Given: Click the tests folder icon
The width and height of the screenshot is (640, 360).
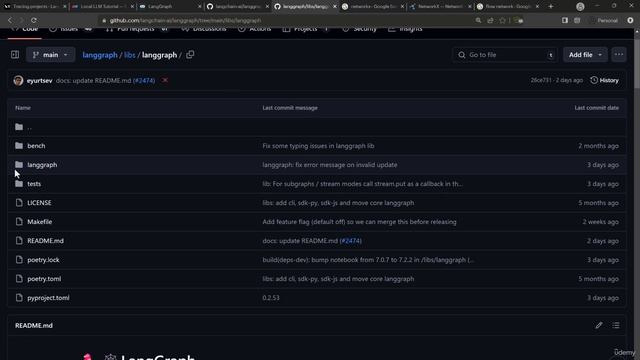Looking at the screenshot, I should (x=19, y=184).
